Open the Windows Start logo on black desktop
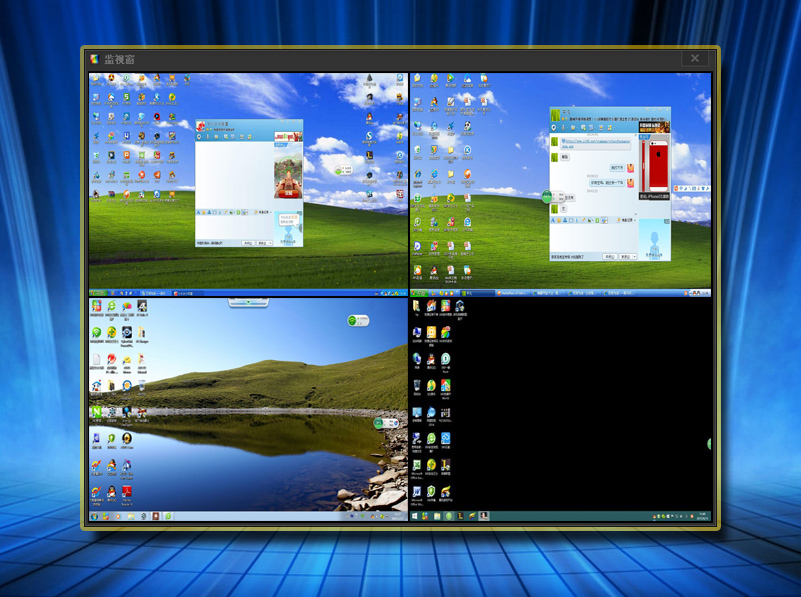The image size is (801, 597). pyautogui.click(x=414, y=516)
